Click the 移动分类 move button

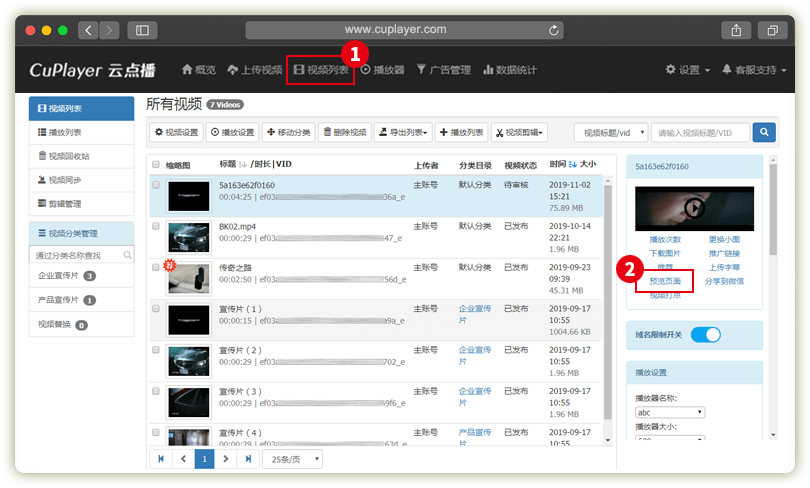pos(289,132)
